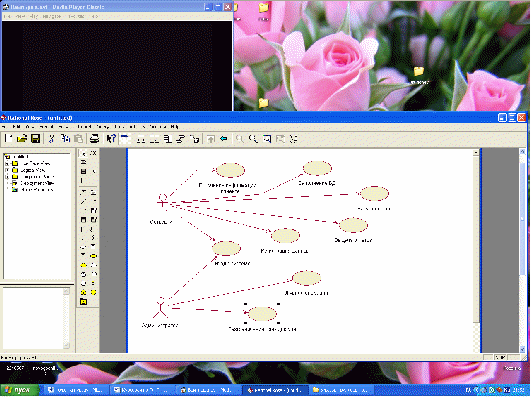Screen dimensions: 531x397
Task: Save the model with the floppy disk icon
Action: click(36, 139)
